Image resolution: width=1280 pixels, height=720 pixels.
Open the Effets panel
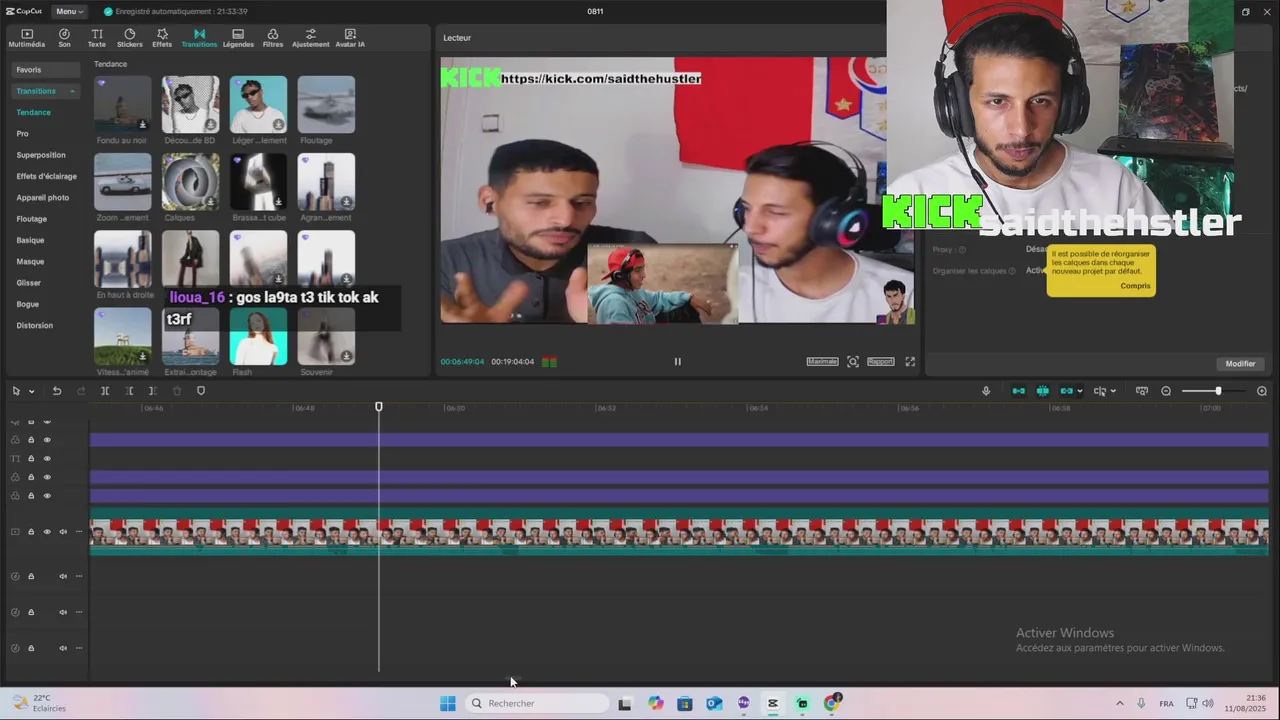(162, 38)
